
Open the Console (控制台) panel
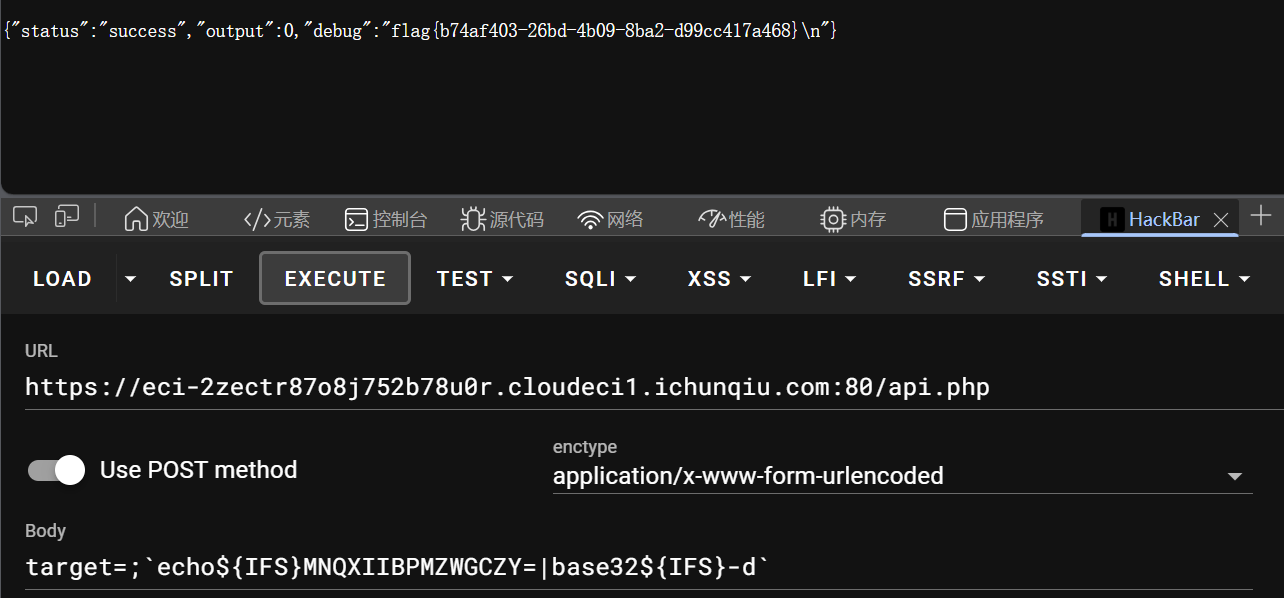click(386, 220)
